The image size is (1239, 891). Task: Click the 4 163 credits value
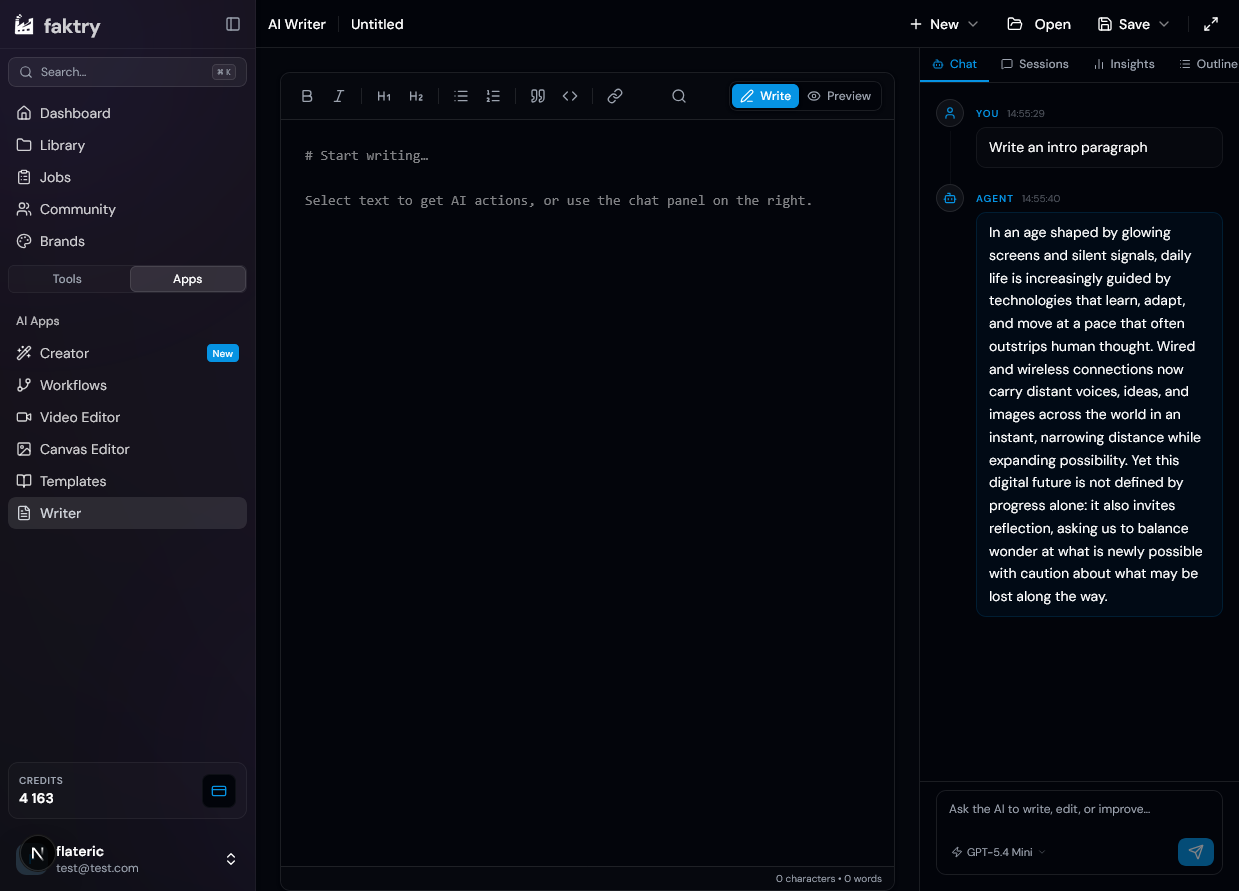(x=37, y=798)
